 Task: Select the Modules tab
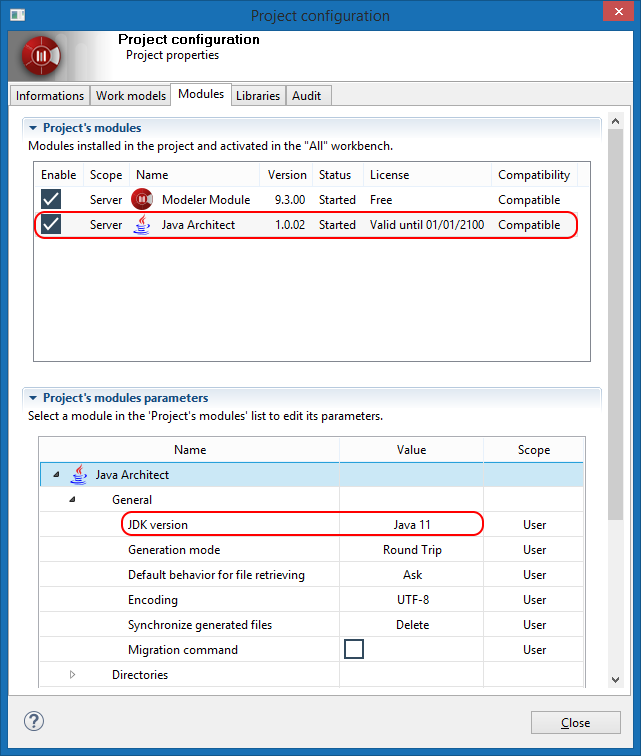click(201, 94)
